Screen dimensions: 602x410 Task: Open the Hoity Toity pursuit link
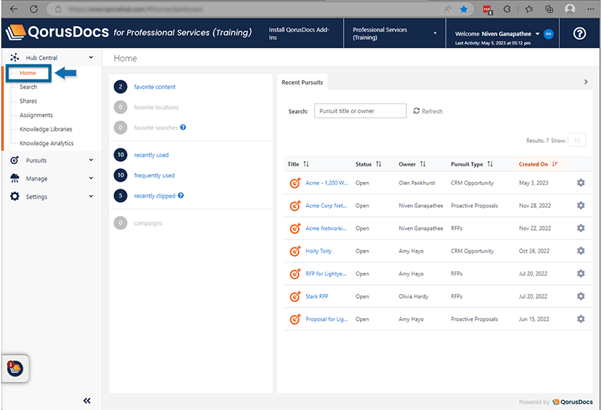(319, 251)
